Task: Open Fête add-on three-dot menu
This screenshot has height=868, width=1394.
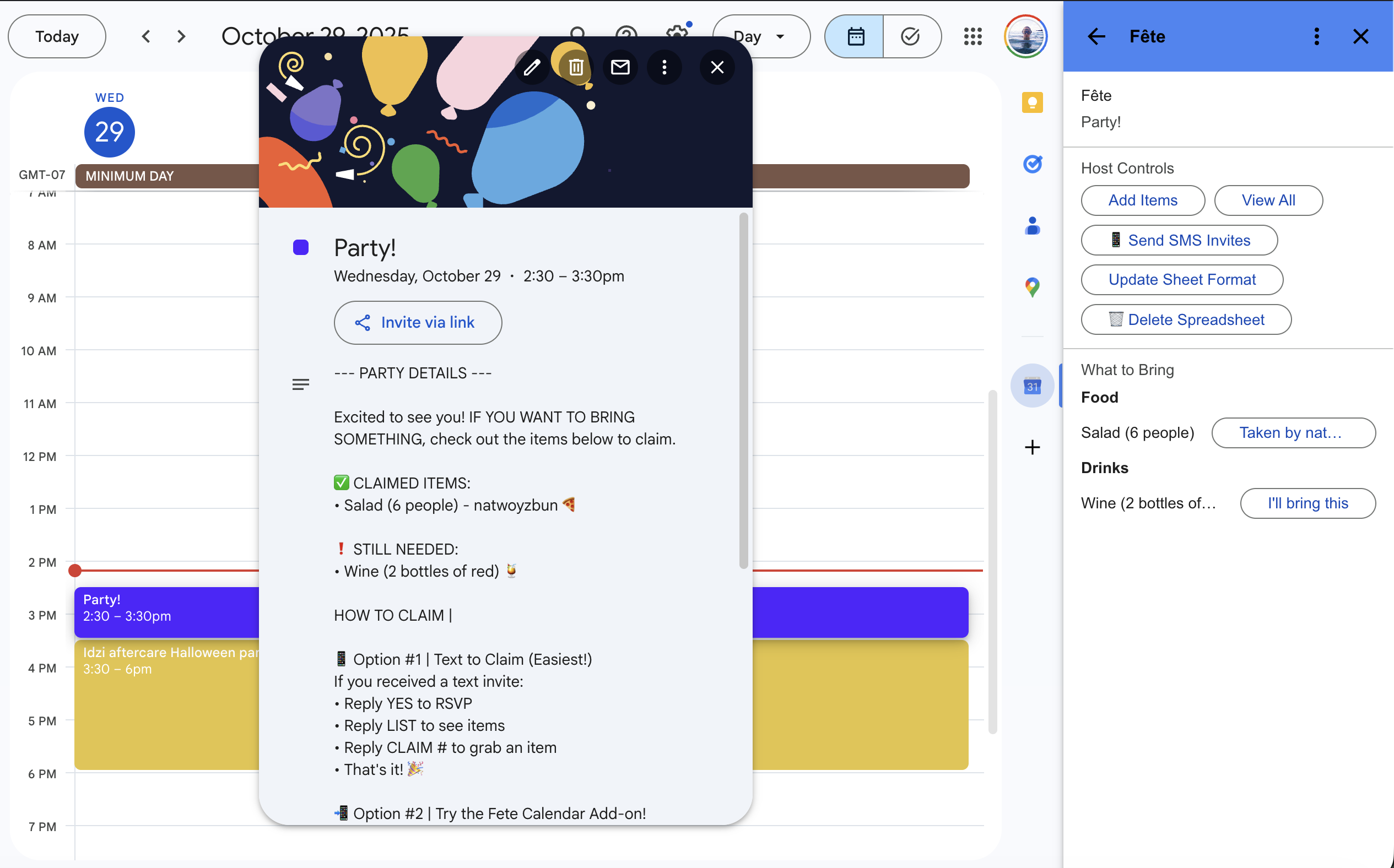Action: 1316,37
